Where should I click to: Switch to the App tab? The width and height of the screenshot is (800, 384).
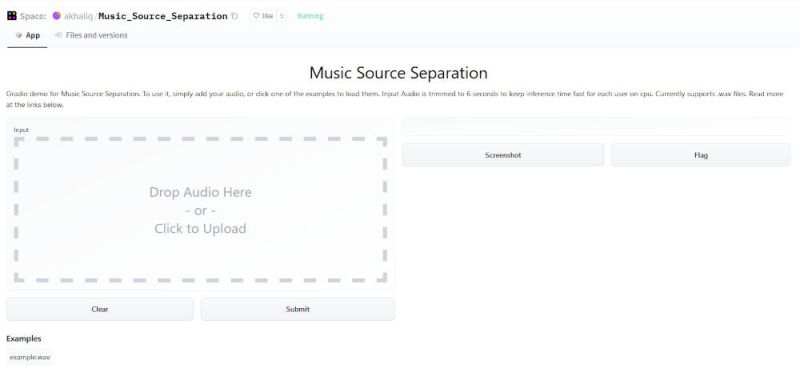tap(28, 36)
